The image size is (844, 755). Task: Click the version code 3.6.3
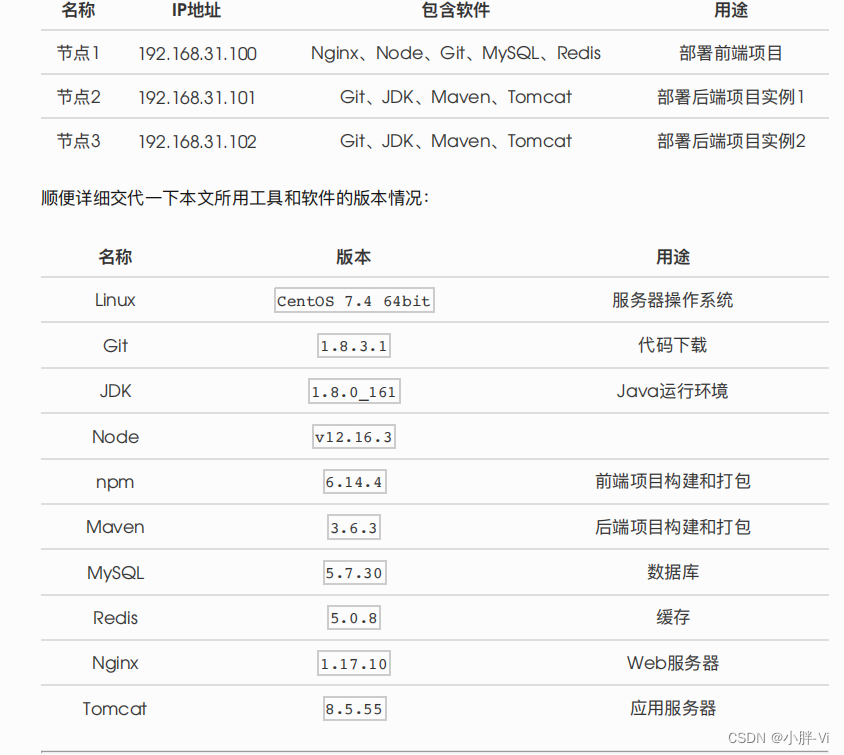[354, 527]
